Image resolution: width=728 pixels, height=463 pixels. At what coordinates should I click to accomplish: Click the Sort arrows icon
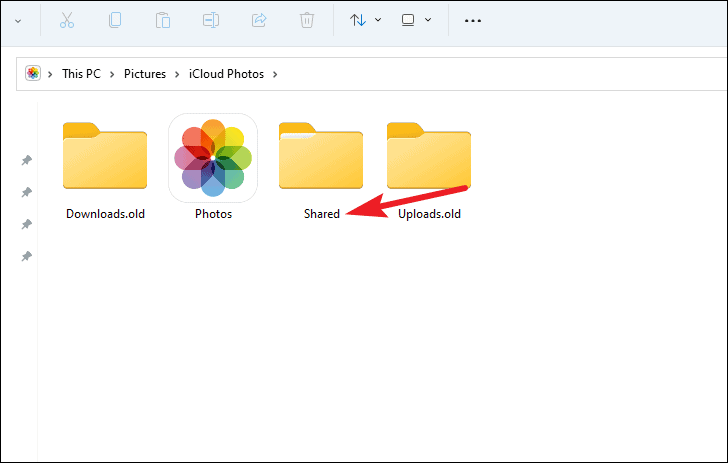(x=358, y=20)
